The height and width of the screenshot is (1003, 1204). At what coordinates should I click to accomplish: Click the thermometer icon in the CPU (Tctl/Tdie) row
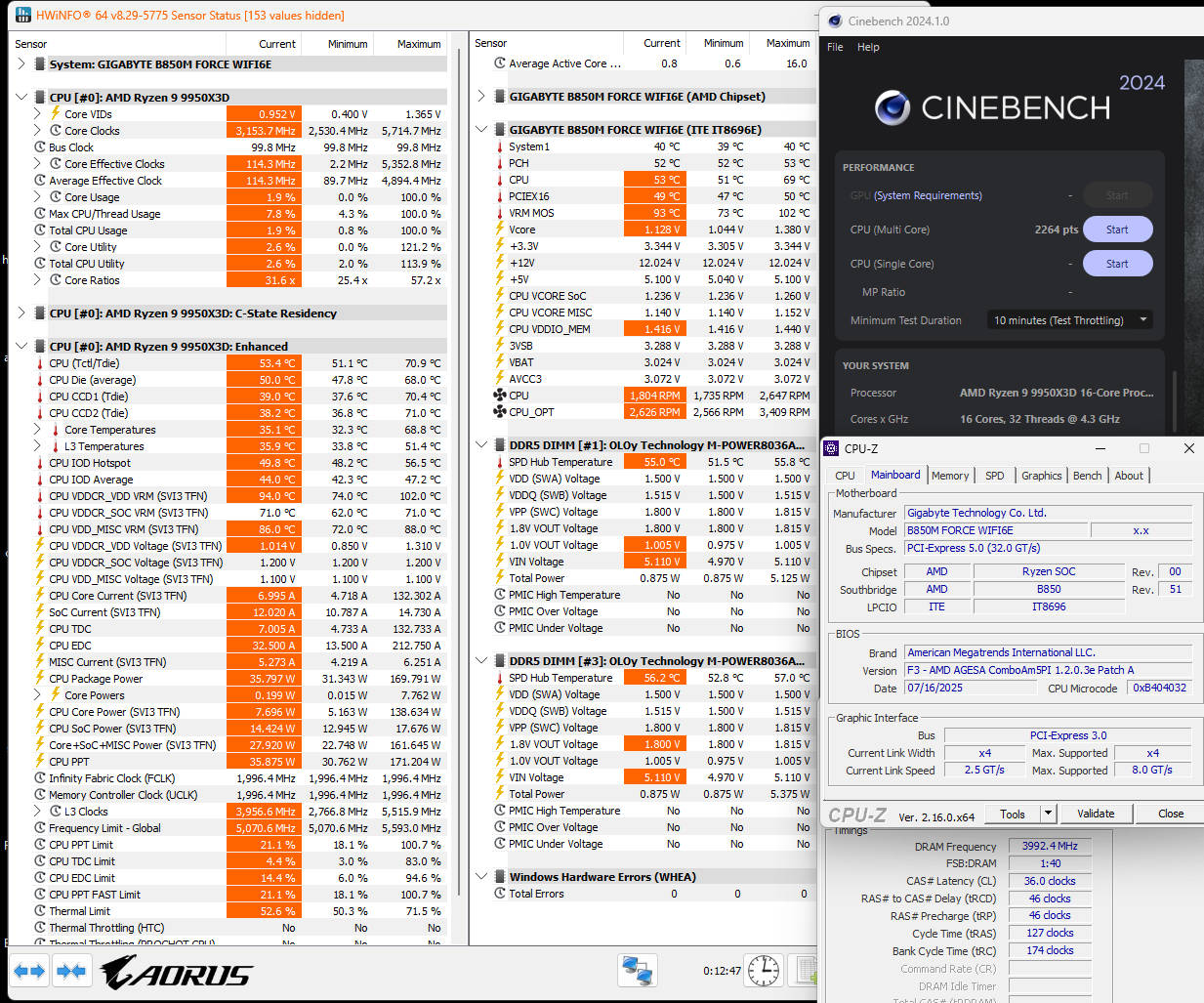coord(40,363)
